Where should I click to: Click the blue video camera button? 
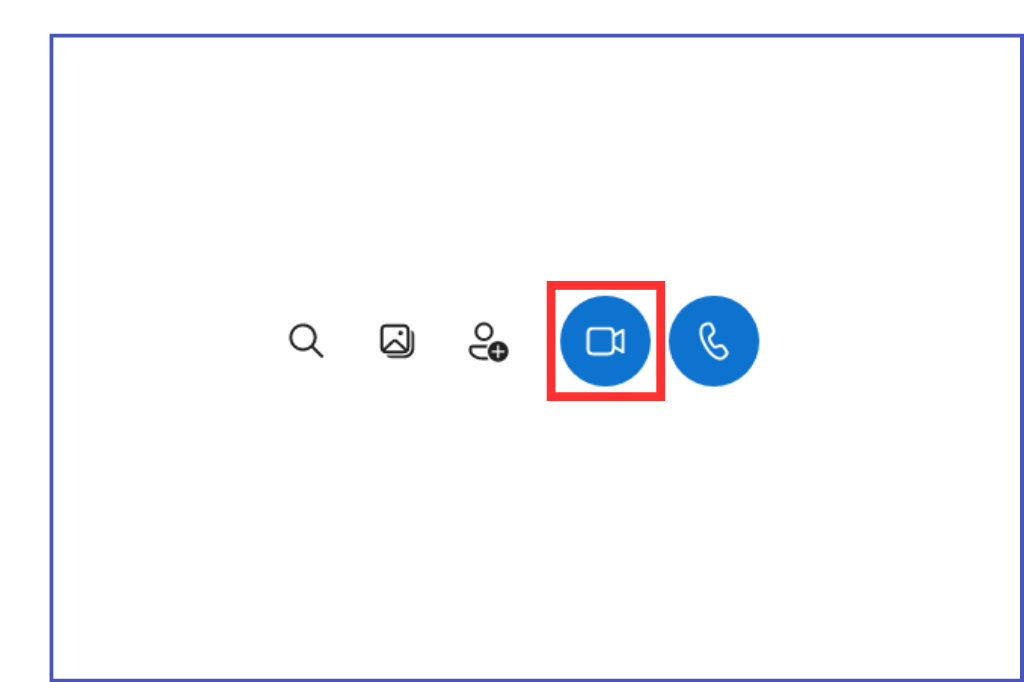tap(605, 341)
